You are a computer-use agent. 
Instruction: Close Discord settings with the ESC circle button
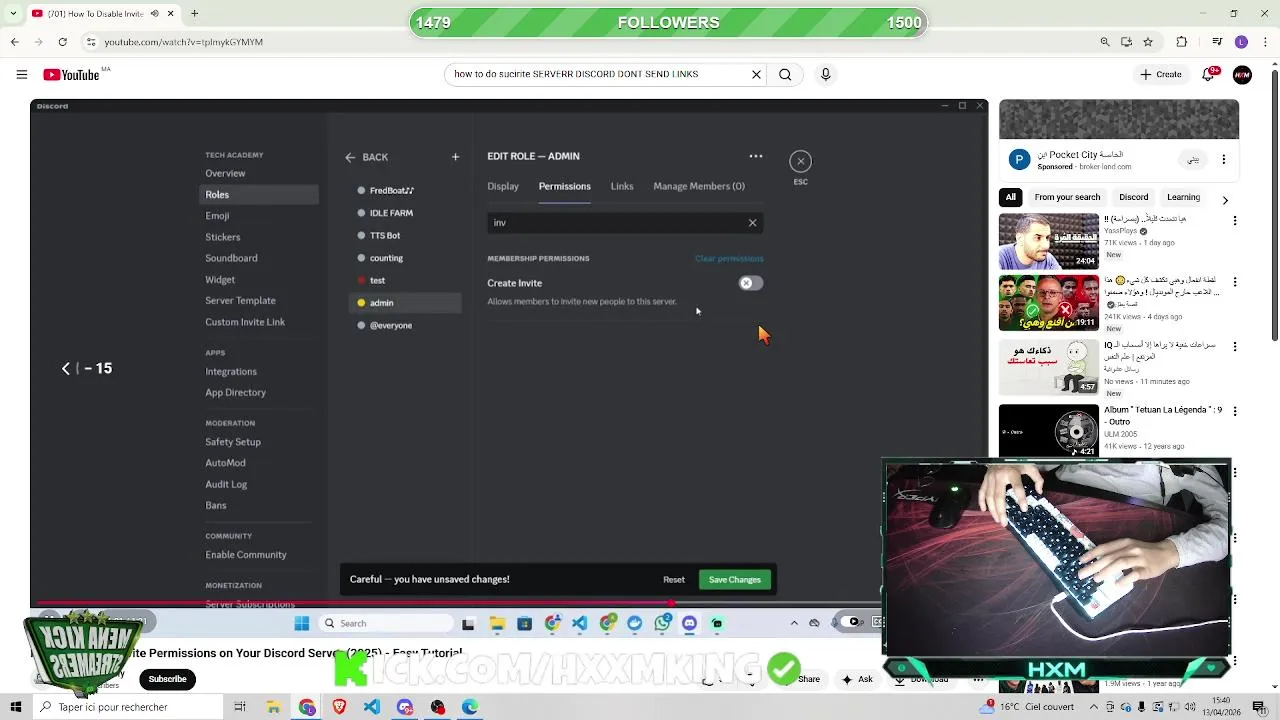point(800,161)
